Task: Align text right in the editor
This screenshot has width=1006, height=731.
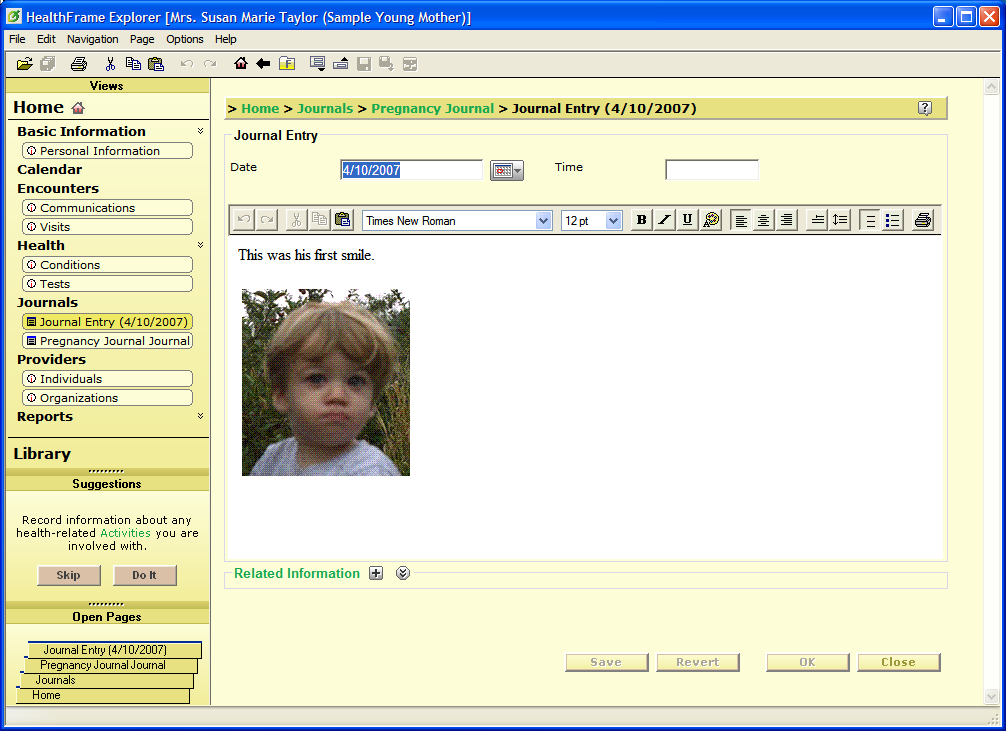Action: pyautogui.click(x=787, y=220)
